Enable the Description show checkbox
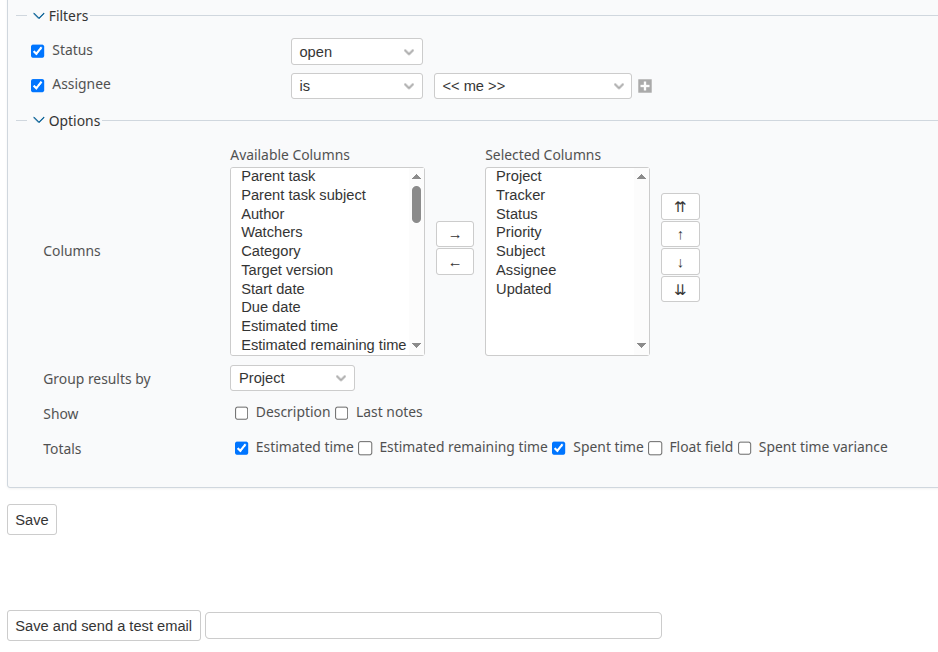Screen dimensions: 938x652 (242, 413)
